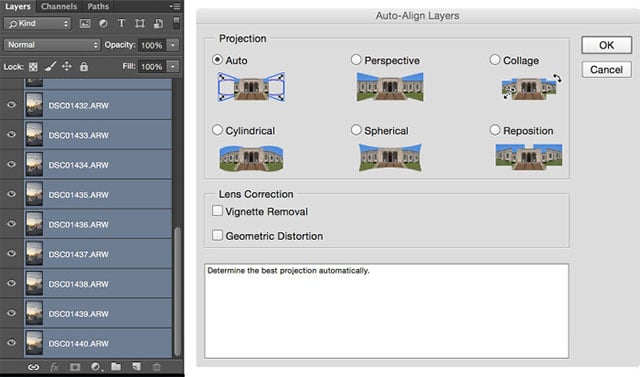Select the Reposition projection option
This screenshot has width=640, height=377.
(x=495, y=130)
